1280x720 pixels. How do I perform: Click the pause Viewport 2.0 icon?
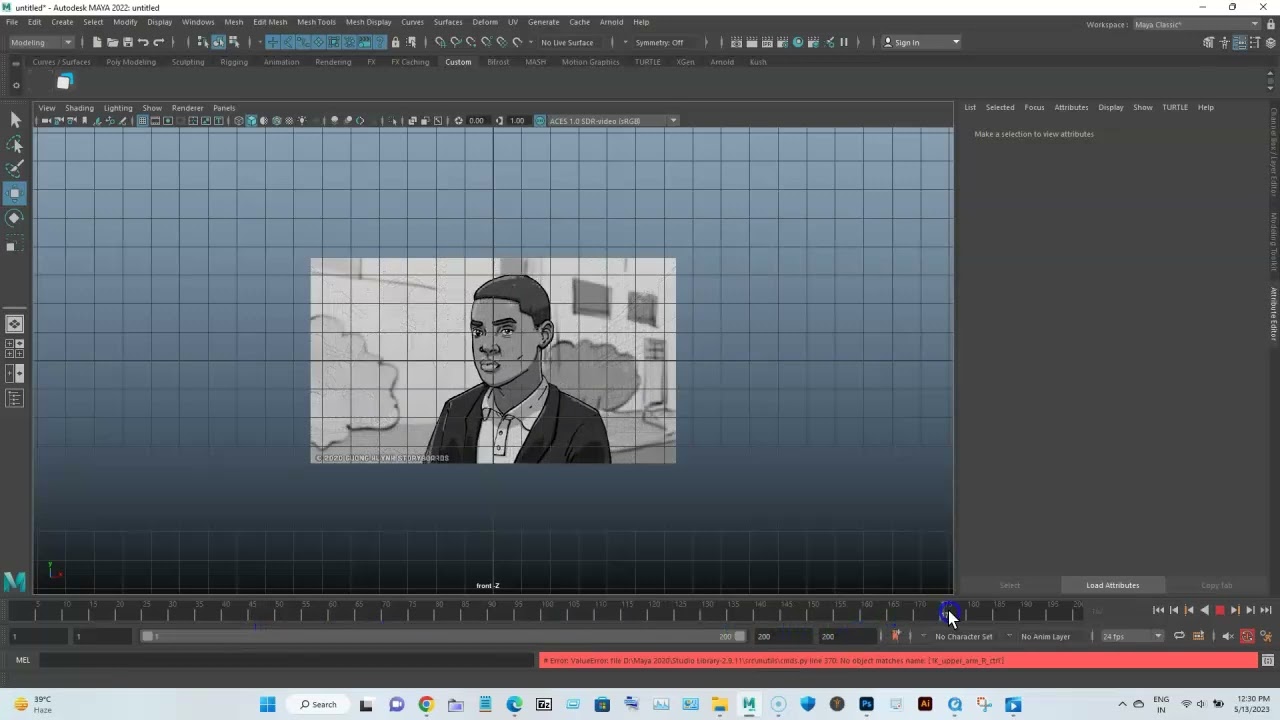(844, 42)
